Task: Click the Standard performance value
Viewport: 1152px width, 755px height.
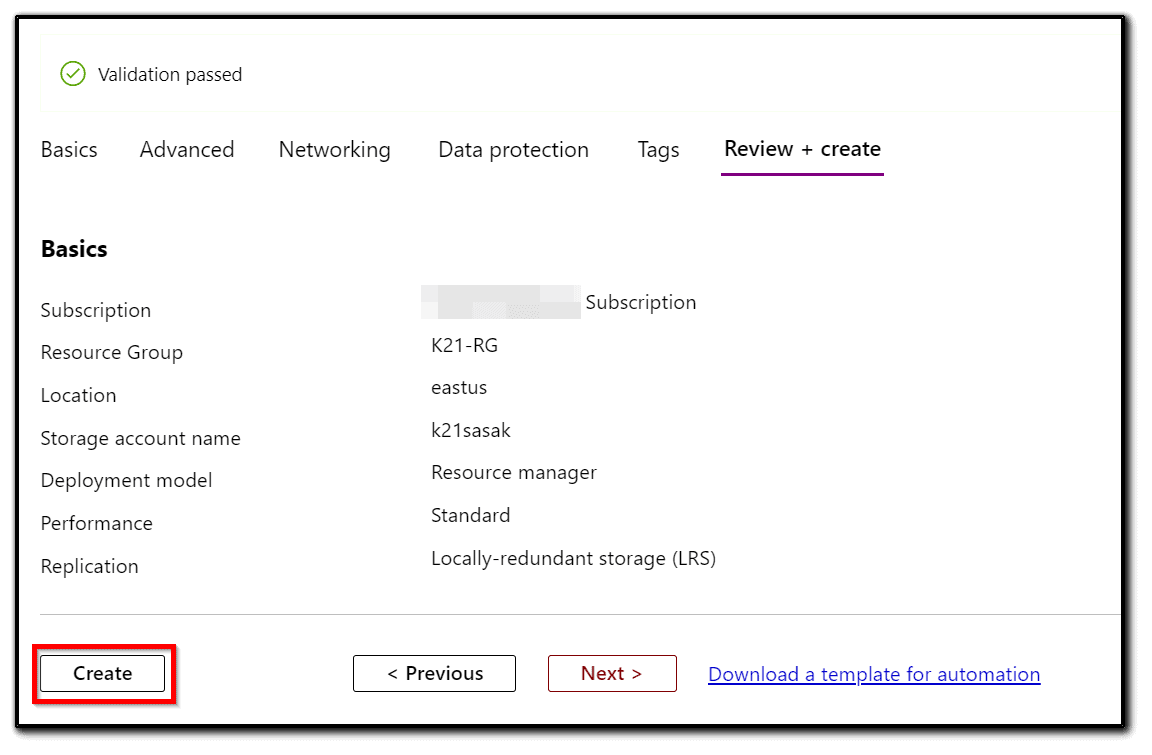Action: [471, 516]
